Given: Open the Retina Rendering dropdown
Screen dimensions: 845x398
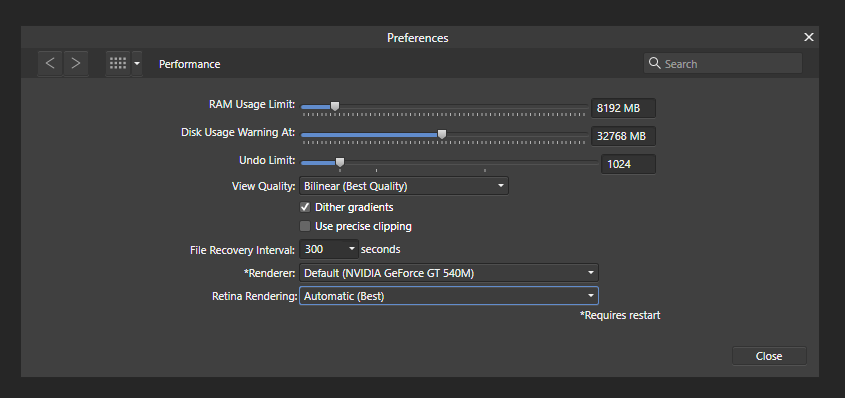Looking at the screenshot, I should point(448,296).
